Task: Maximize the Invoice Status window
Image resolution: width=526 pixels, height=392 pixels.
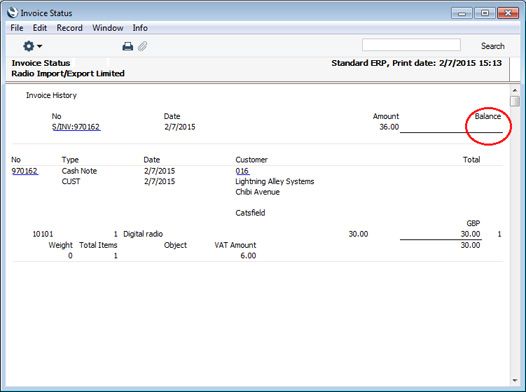Action: (485, 13)
